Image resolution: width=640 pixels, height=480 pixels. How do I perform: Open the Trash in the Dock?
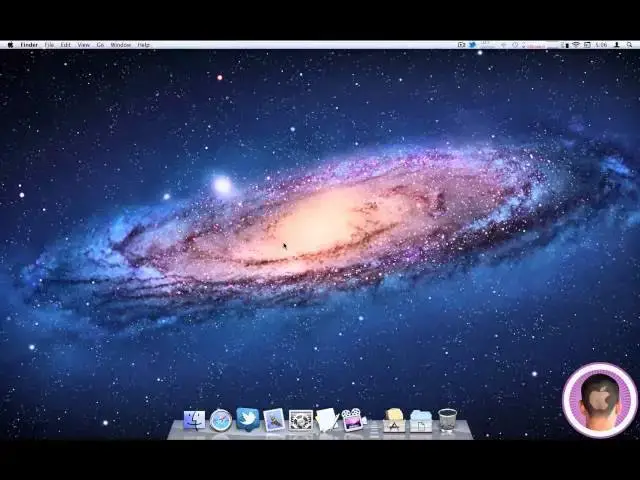coord(447,420)
